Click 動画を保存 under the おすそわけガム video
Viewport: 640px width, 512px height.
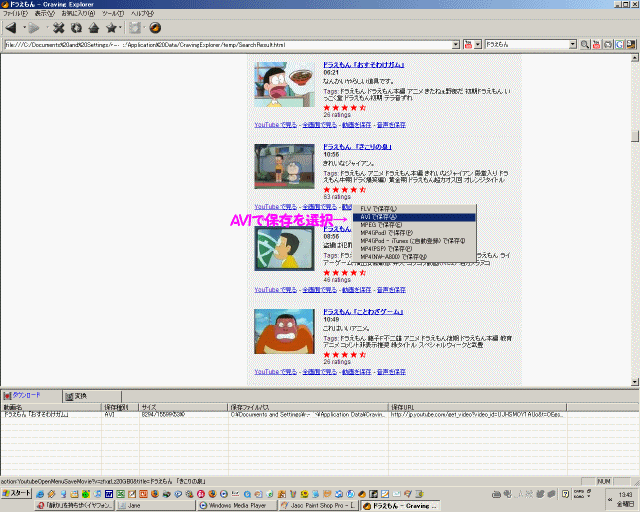pyautogui.click(x=356, y=125)
